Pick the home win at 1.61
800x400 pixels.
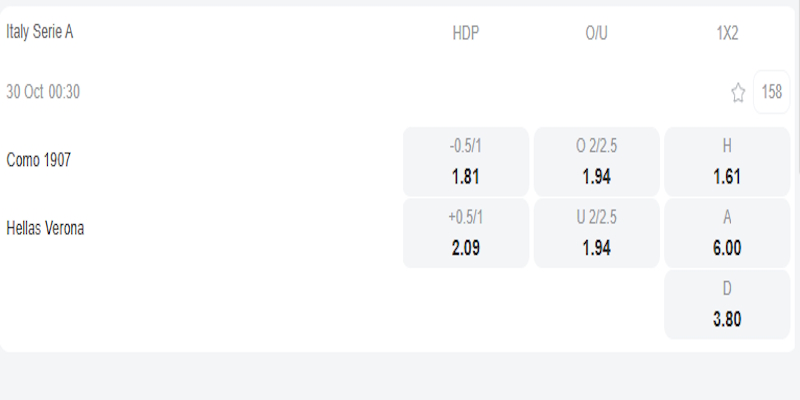click(727, 161)
